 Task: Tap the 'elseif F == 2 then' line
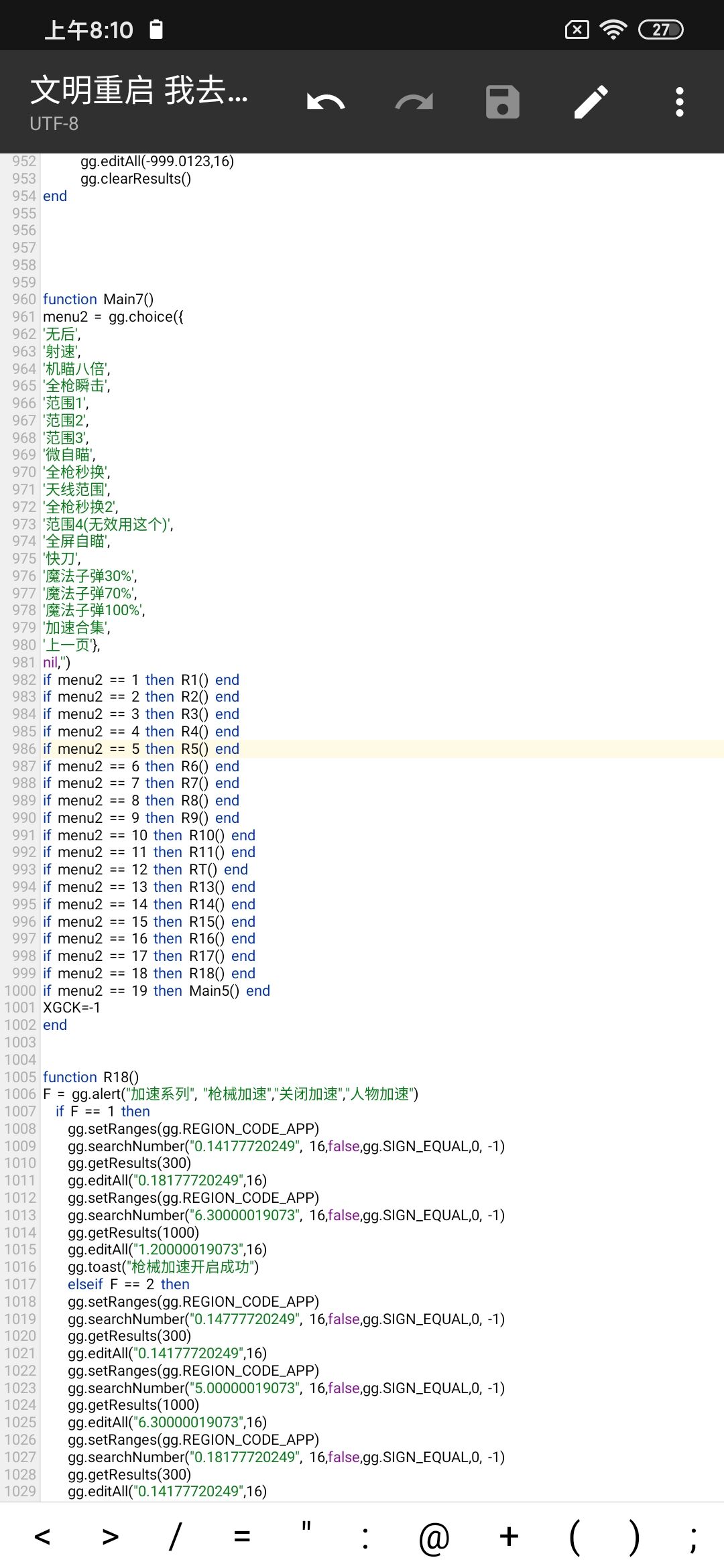(x=129, y=1285)
